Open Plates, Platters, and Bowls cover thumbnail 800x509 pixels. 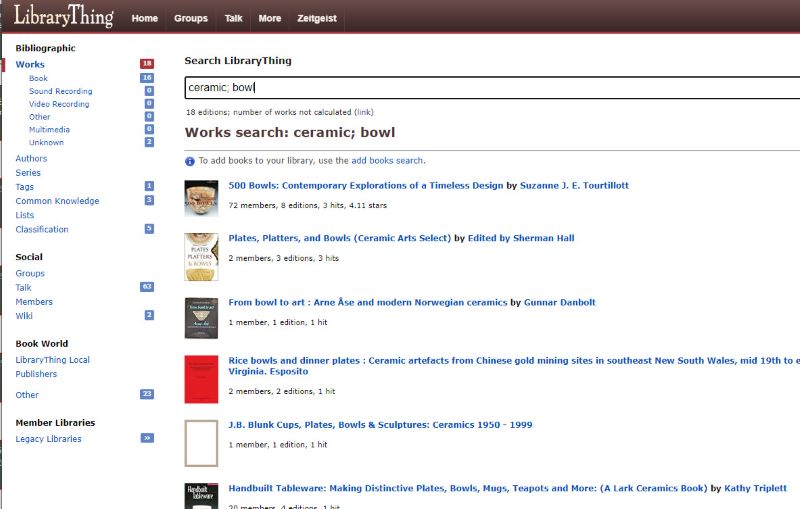click(201, 257)
